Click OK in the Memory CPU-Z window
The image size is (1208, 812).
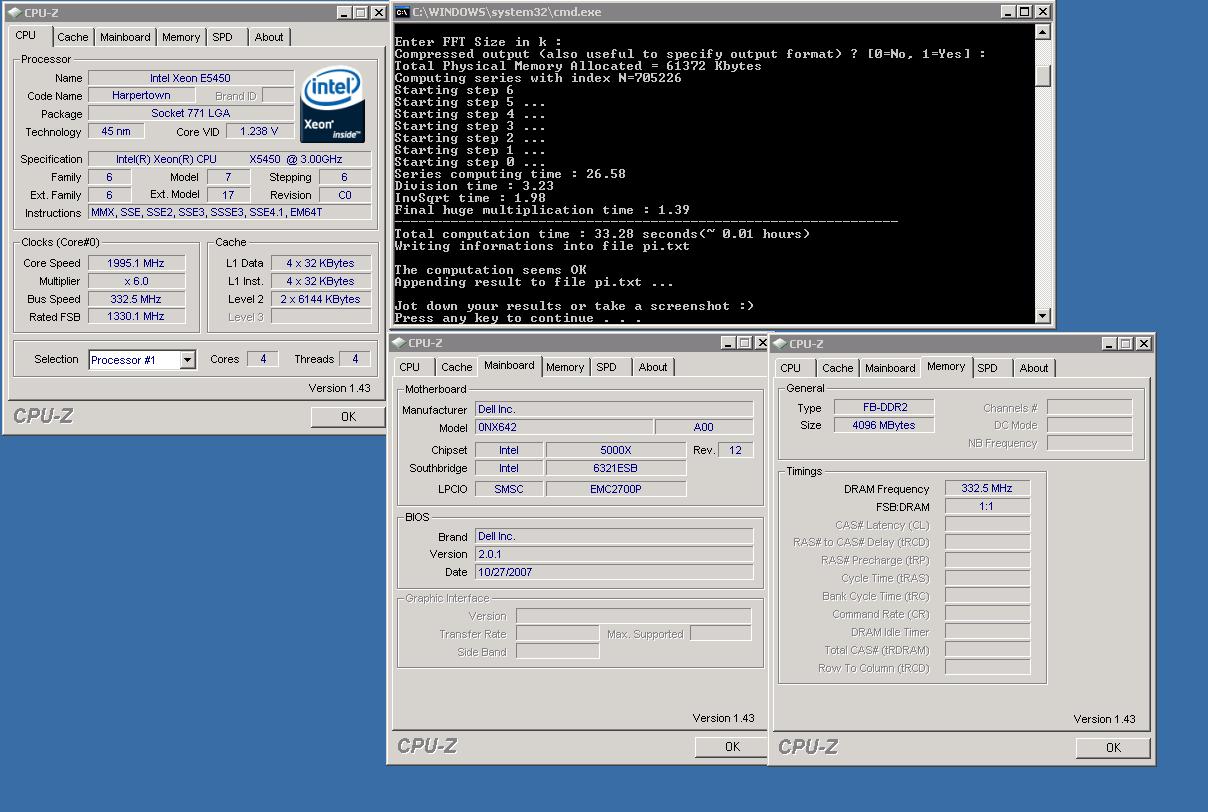tap(1113, 747)
